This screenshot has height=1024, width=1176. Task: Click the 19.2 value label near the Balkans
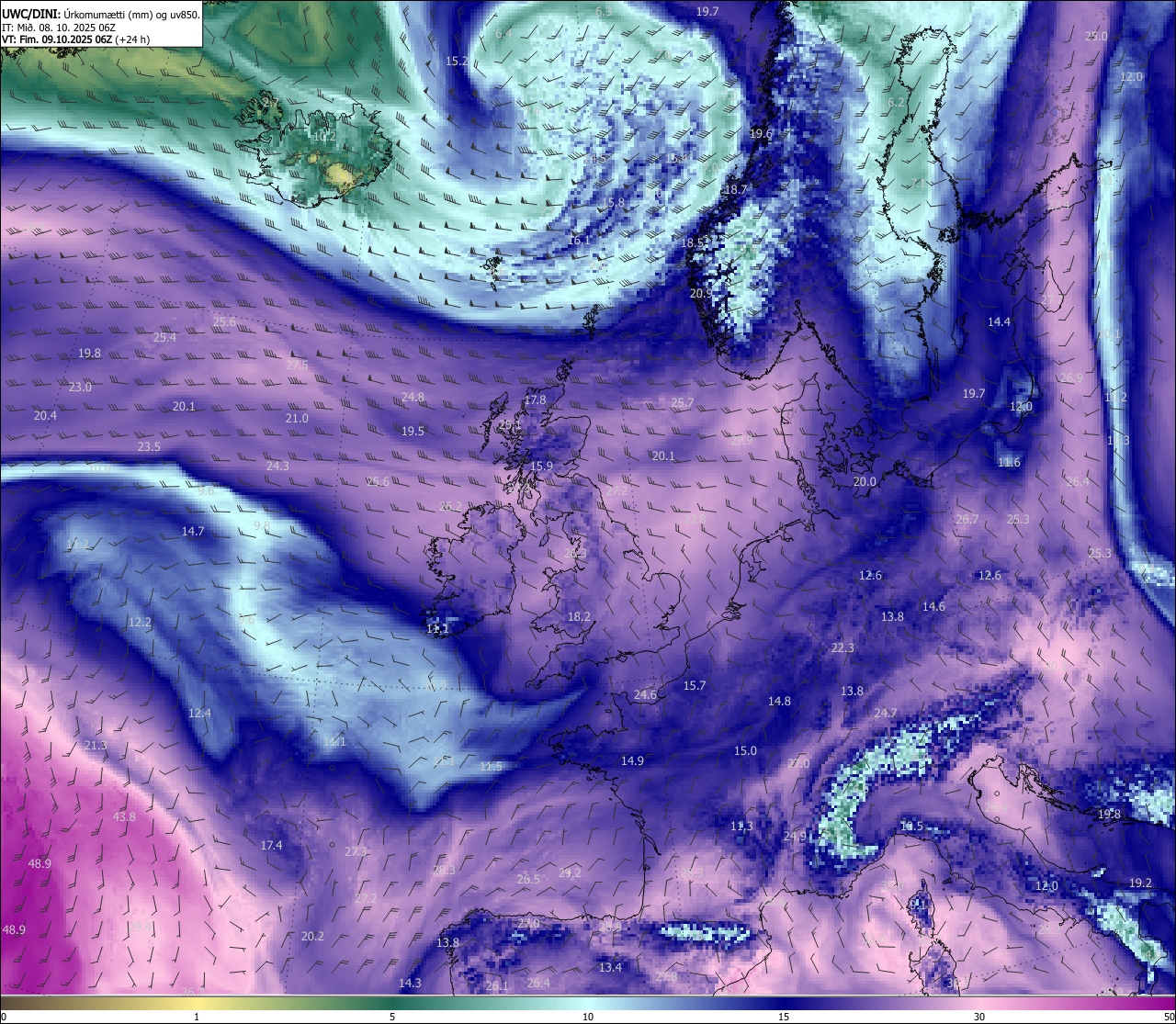(1140, 883)
